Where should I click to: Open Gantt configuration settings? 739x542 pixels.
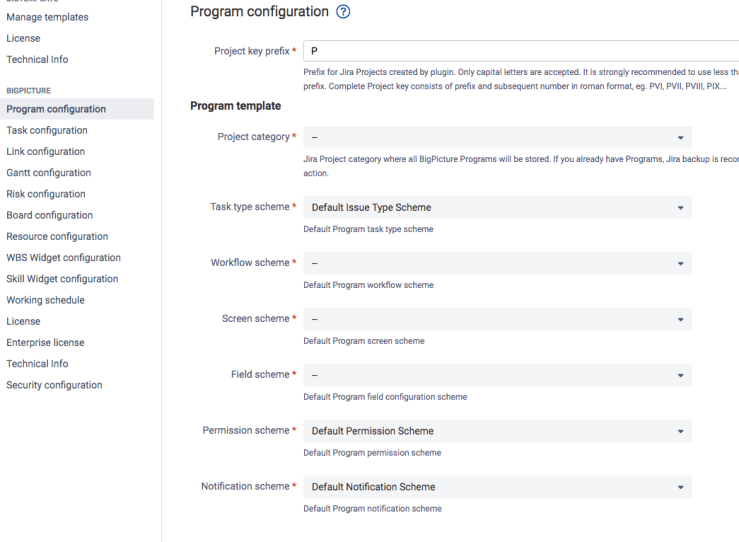pos(48,173)
